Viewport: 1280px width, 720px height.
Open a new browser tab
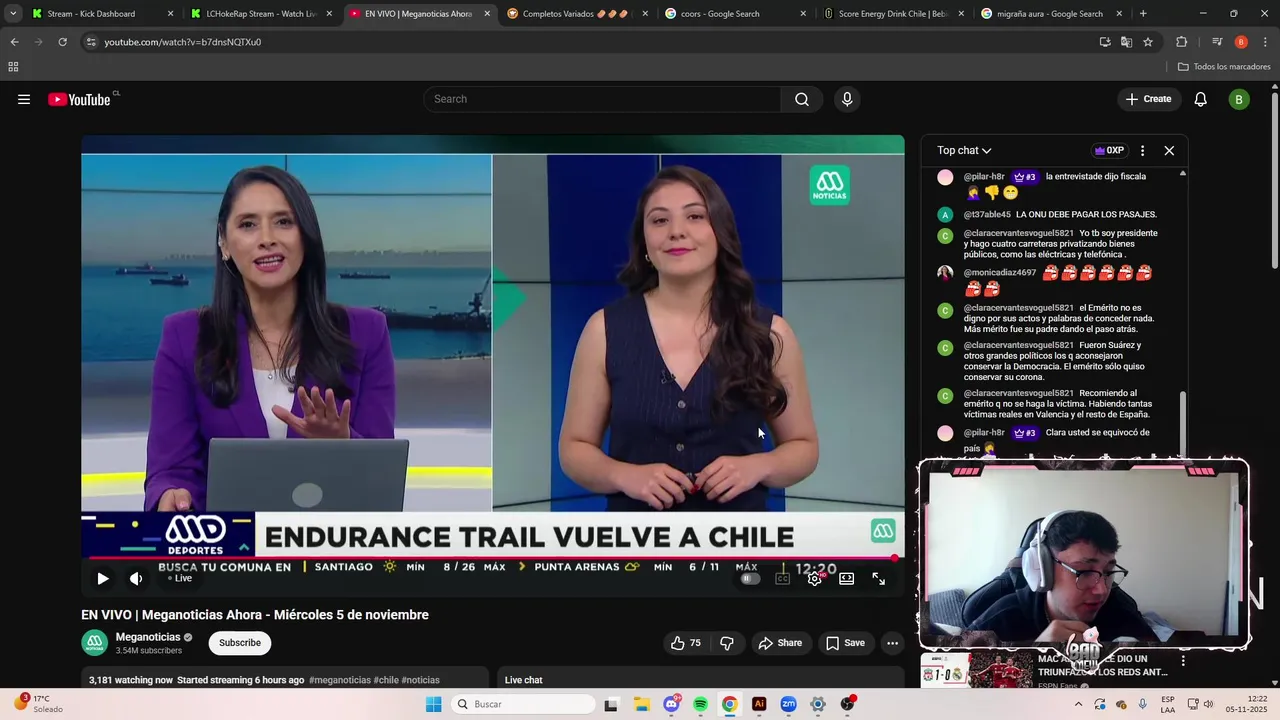[x=1143, y=14]
